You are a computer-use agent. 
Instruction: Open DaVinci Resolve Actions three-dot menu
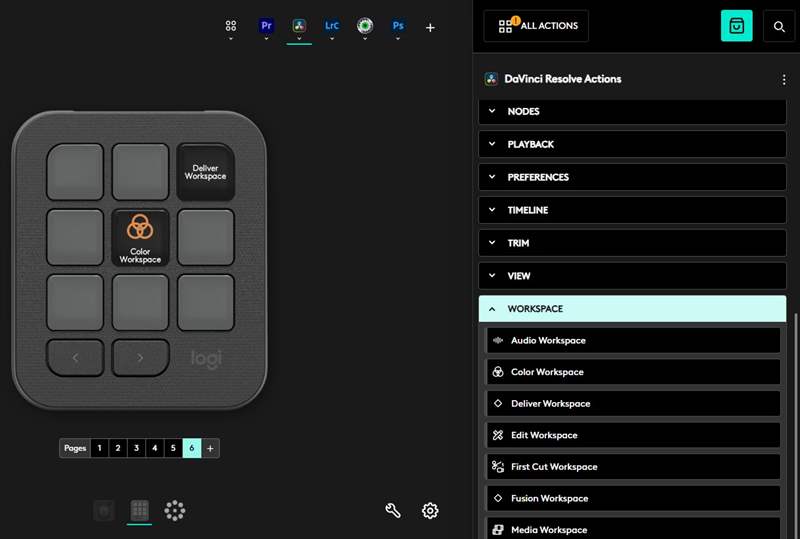point(784,80)
